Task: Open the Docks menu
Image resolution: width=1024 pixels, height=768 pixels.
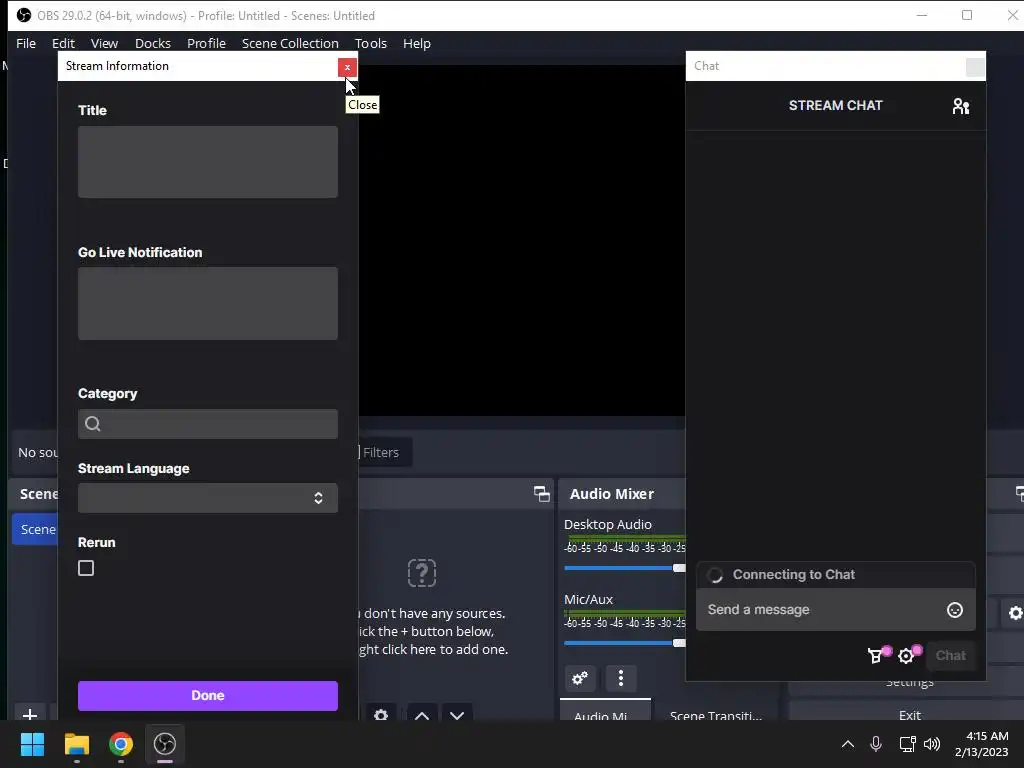Action: coord(153,44)
